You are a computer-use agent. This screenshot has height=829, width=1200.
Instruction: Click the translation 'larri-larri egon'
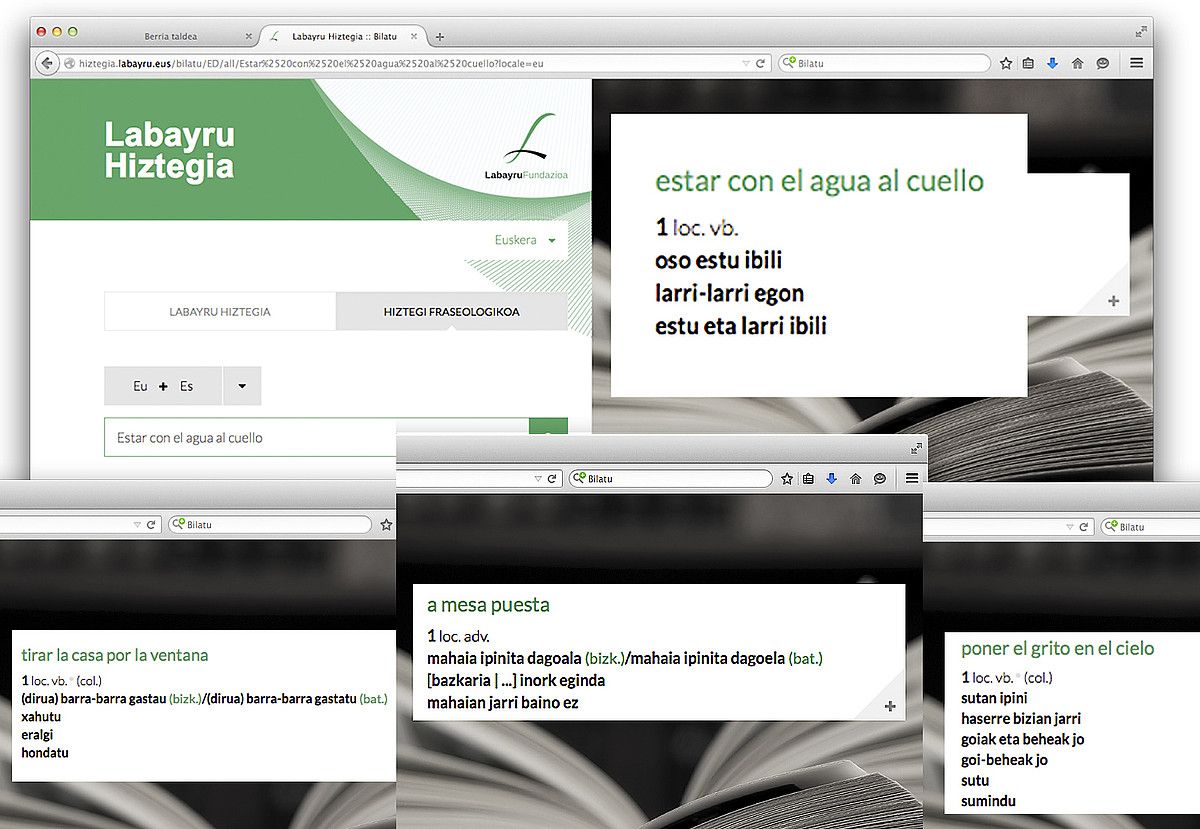coord(729,294)
